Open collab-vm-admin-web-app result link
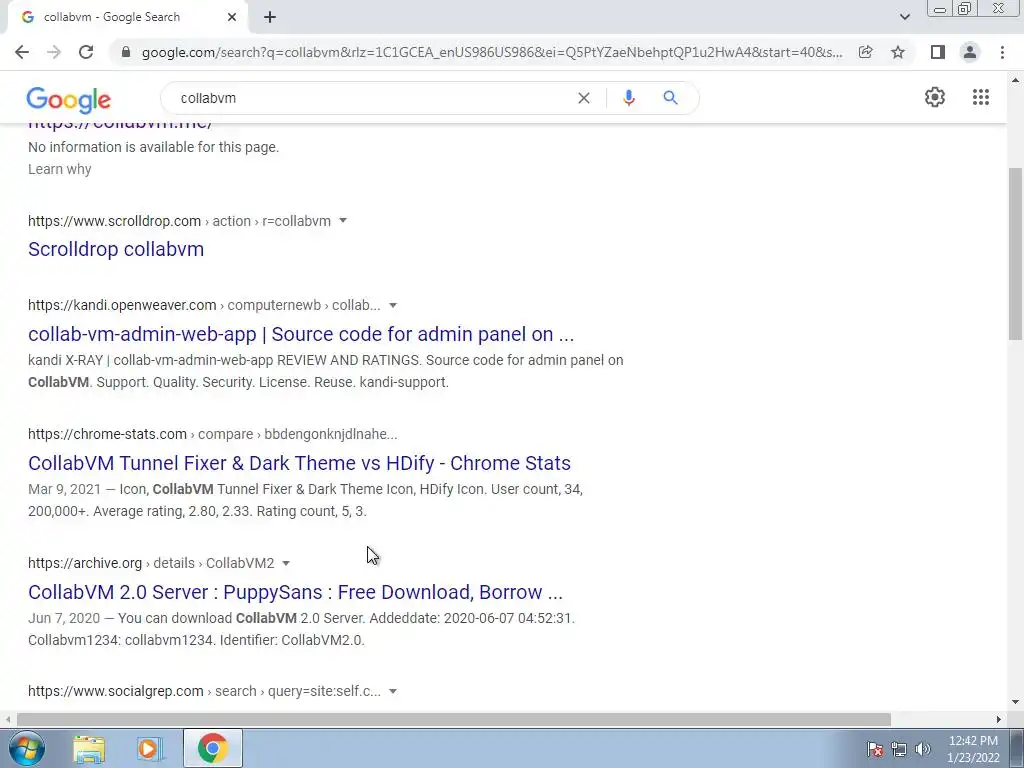 point(301,334)
